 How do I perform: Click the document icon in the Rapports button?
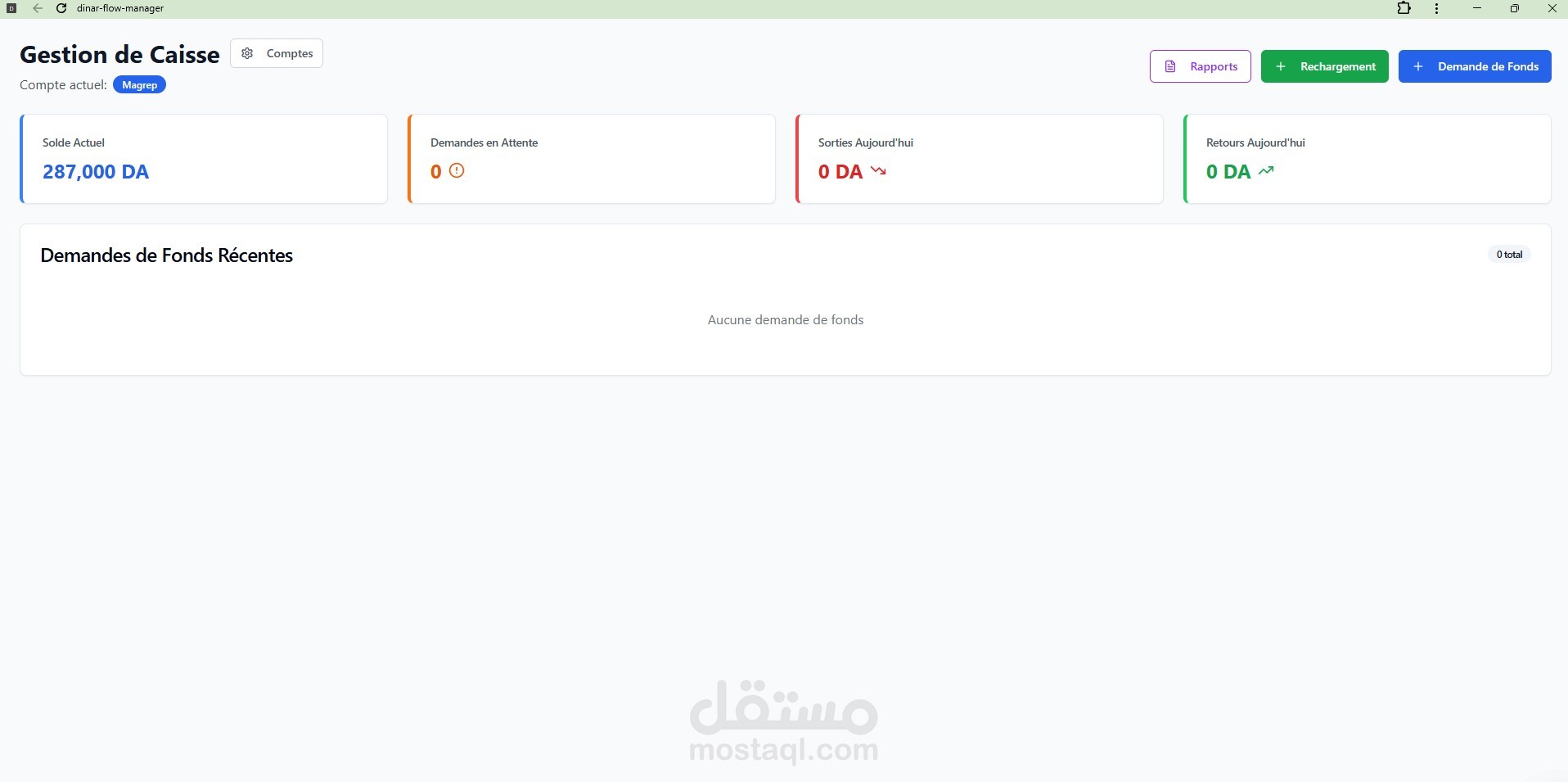click(x=1173, y=66)
